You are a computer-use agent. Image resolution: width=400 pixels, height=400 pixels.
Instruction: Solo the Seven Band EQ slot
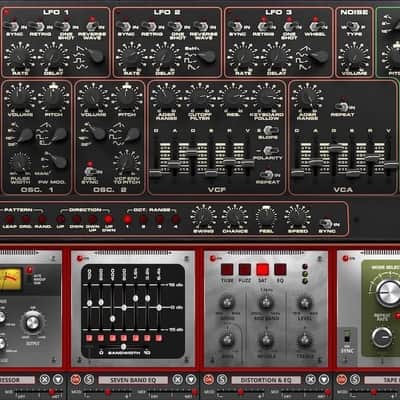tap(88, 379)
